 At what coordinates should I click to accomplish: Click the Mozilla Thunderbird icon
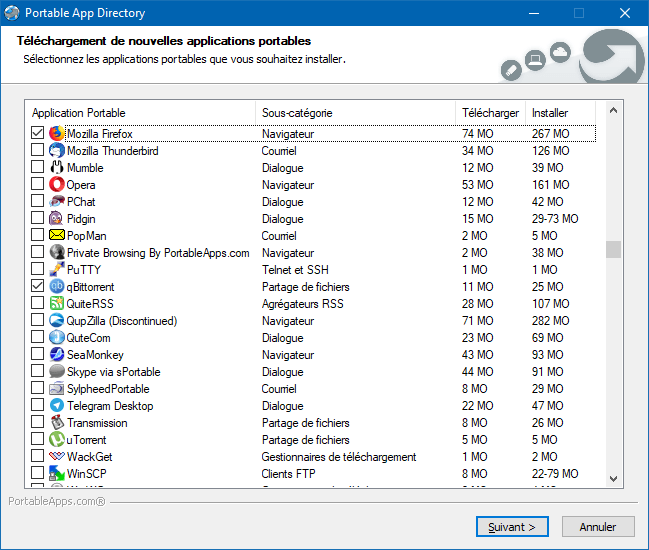click(x=57, y=150)
